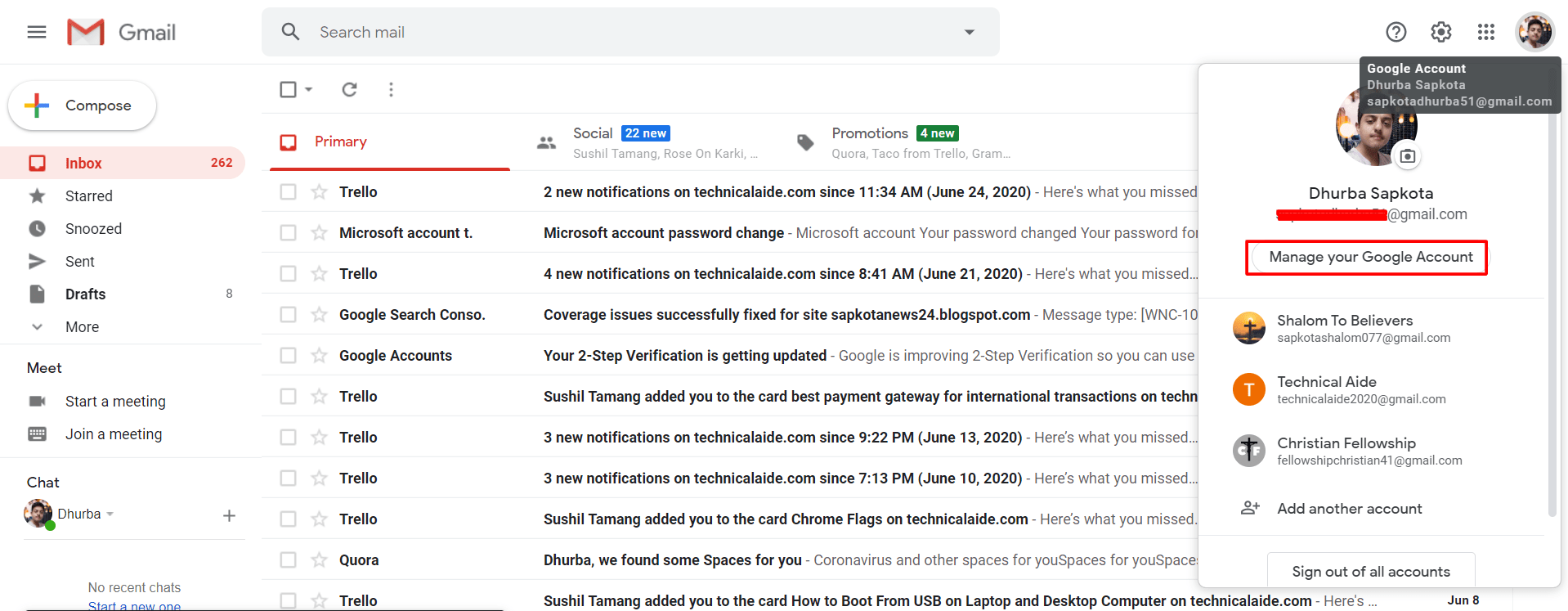Open the More options three-dot menu
The image size is (1568, 611).
391,89
